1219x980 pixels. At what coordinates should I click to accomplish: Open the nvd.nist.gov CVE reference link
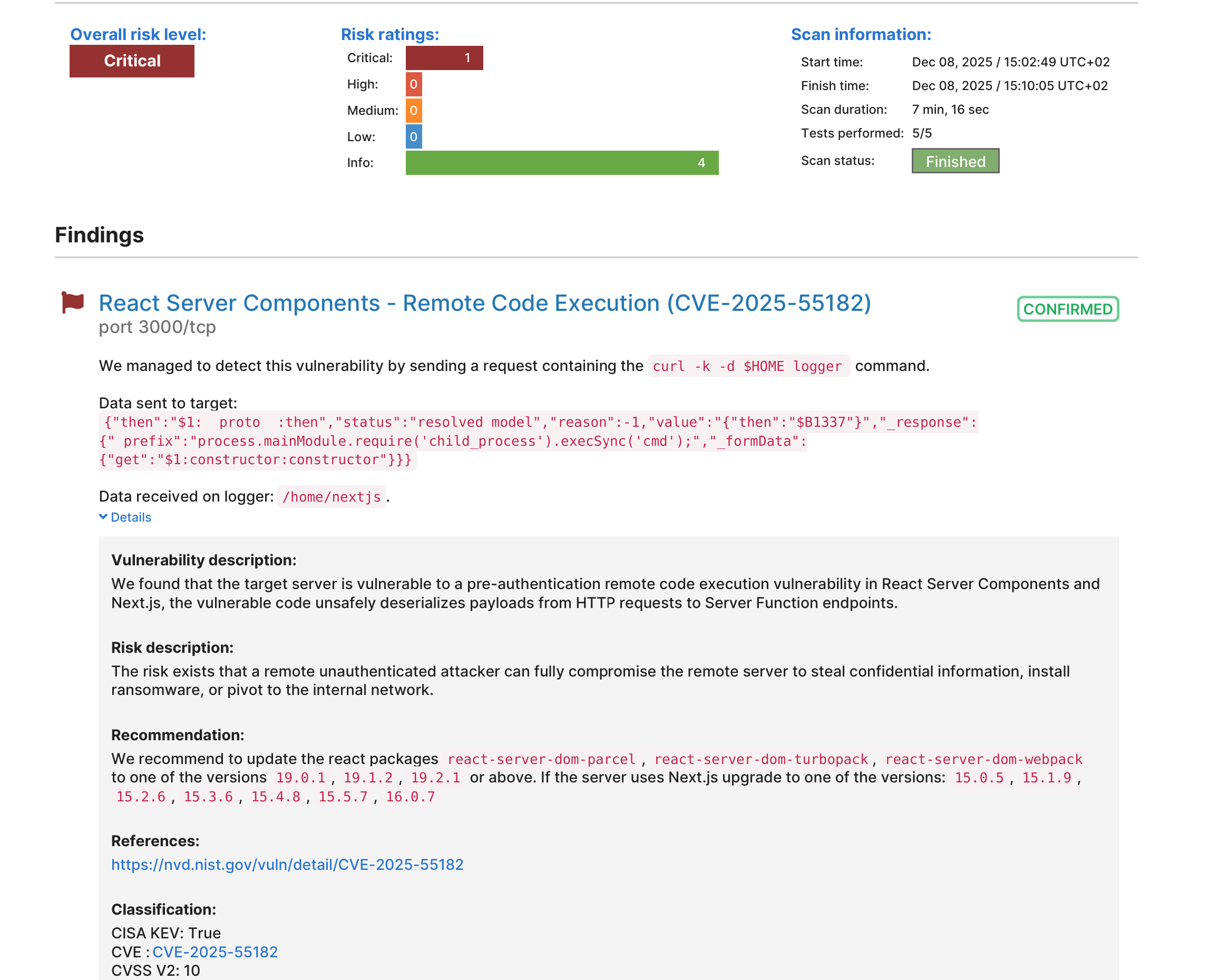click(287, 864)
